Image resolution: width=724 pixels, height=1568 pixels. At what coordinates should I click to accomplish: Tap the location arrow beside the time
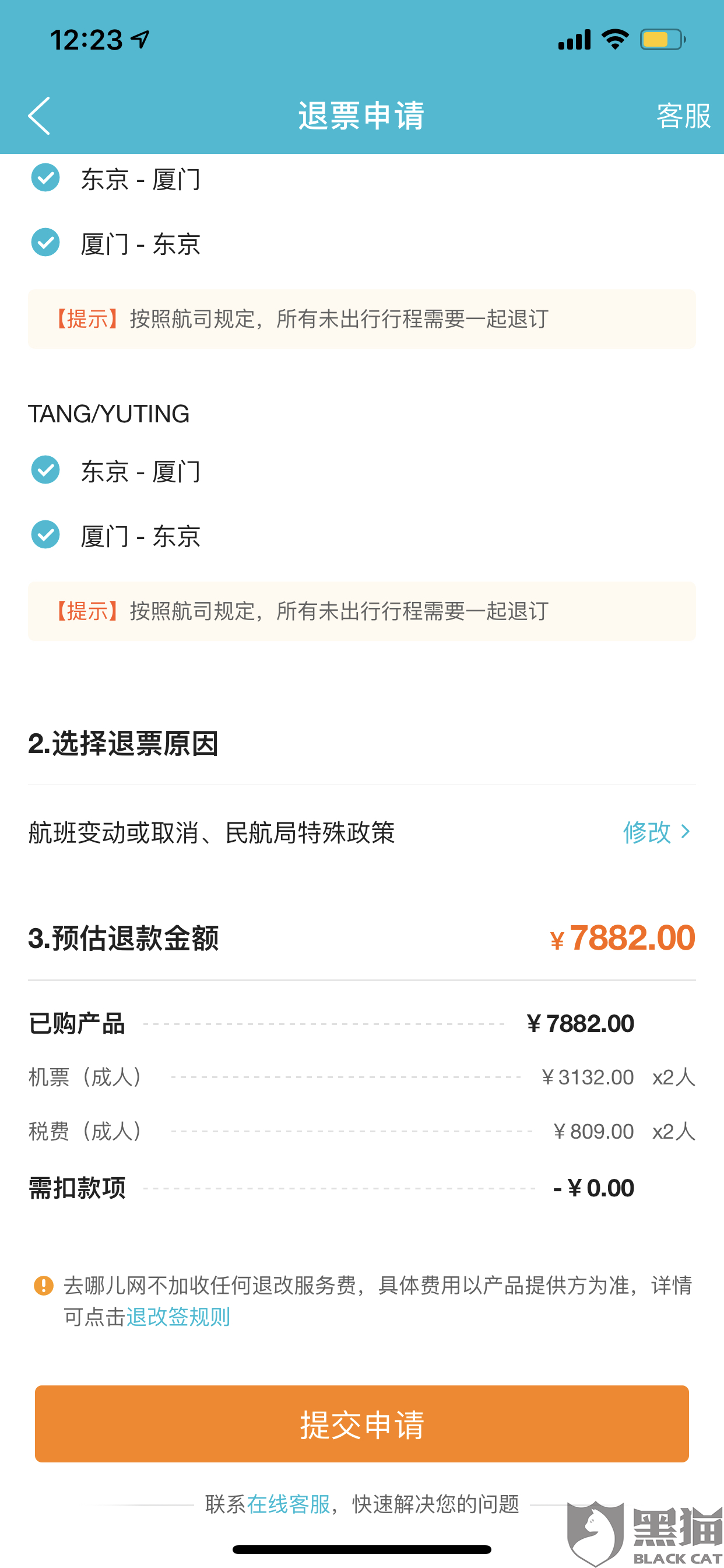[140, 40]
